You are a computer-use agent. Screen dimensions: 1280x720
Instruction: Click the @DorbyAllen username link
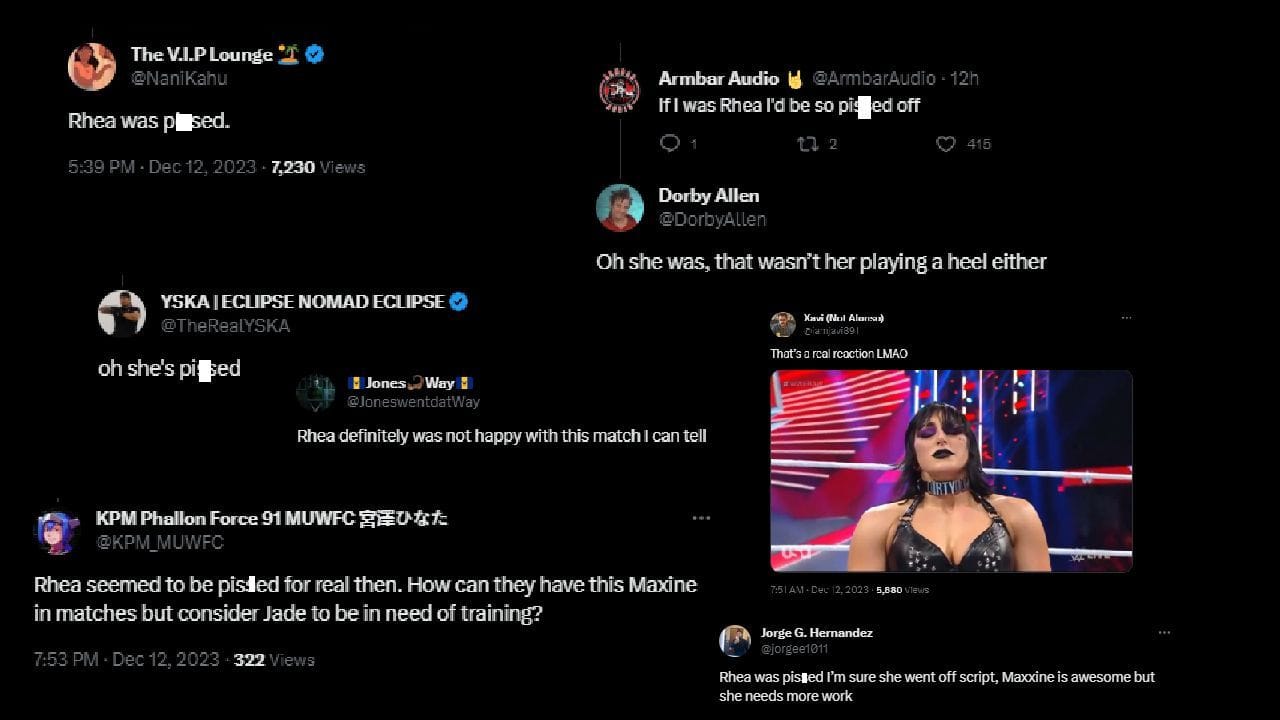pos(712,219)
